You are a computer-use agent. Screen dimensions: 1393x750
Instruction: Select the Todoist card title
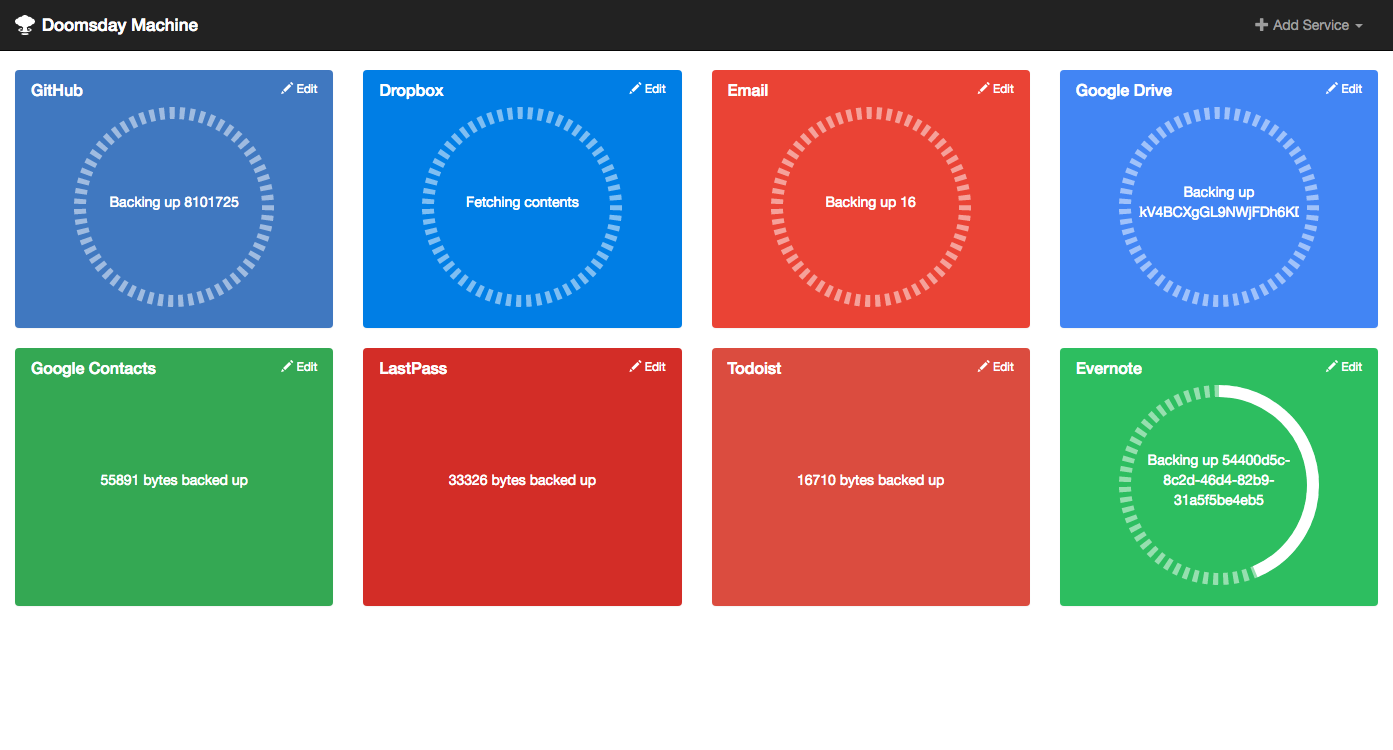coord(754,368)
